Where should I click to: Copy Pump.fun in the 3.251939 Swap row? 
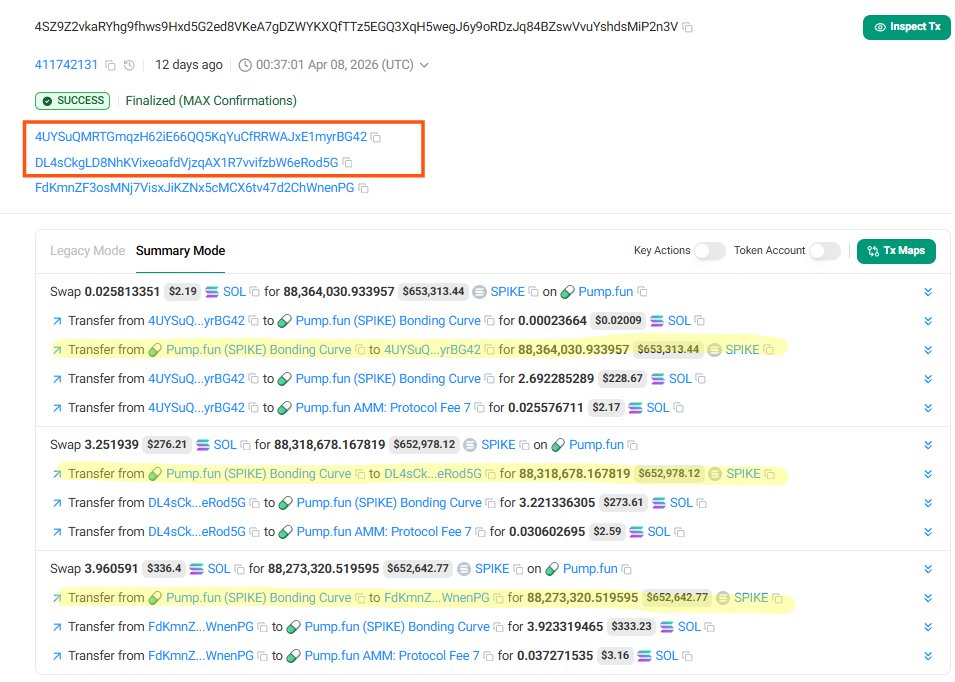pos(633,446)
